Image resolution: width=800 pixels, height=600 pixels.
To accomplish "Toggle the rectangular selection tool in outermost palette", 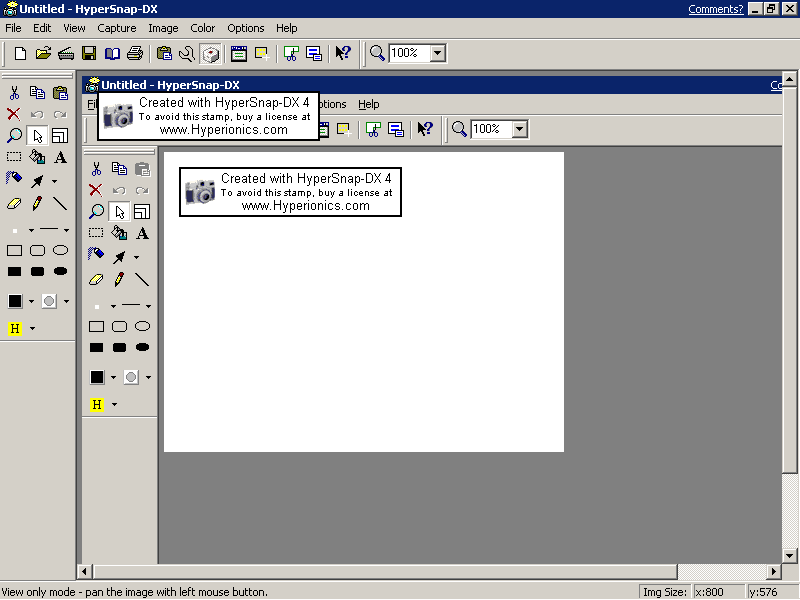I will 14,157.
